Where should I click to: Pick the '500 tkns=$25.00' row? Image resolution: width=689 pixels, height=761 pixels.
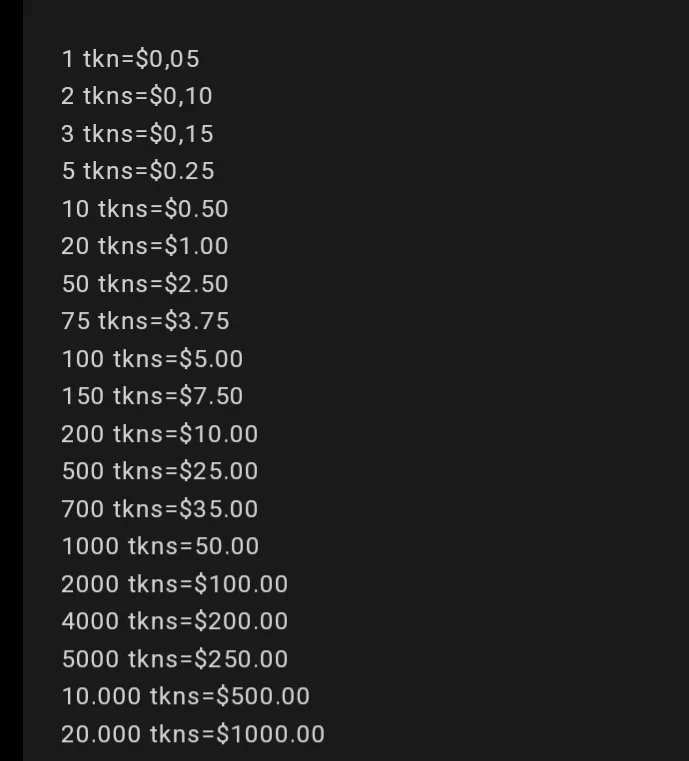(160, 471)
